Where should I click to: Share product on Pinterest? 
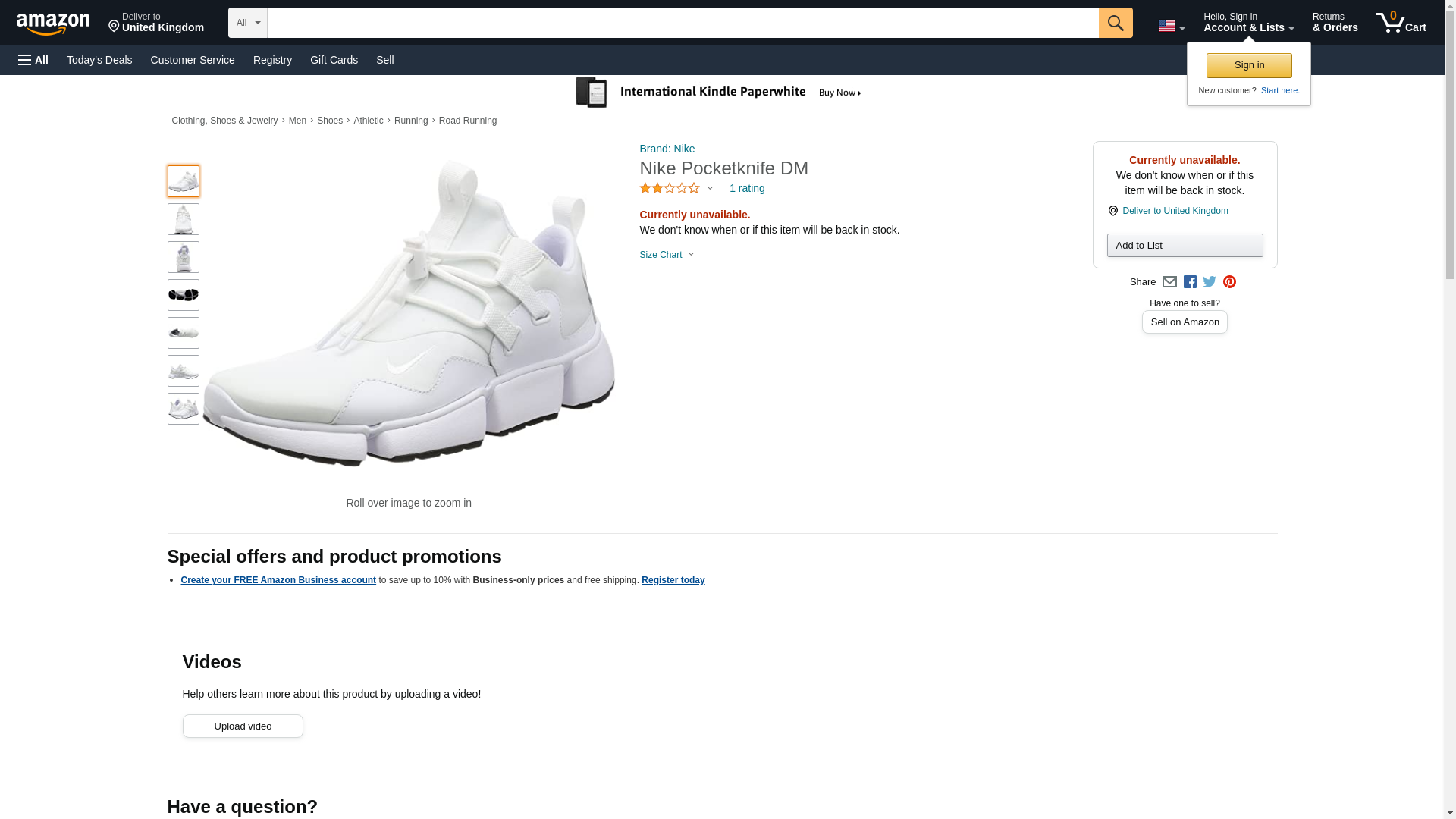tap(1229, 282)
